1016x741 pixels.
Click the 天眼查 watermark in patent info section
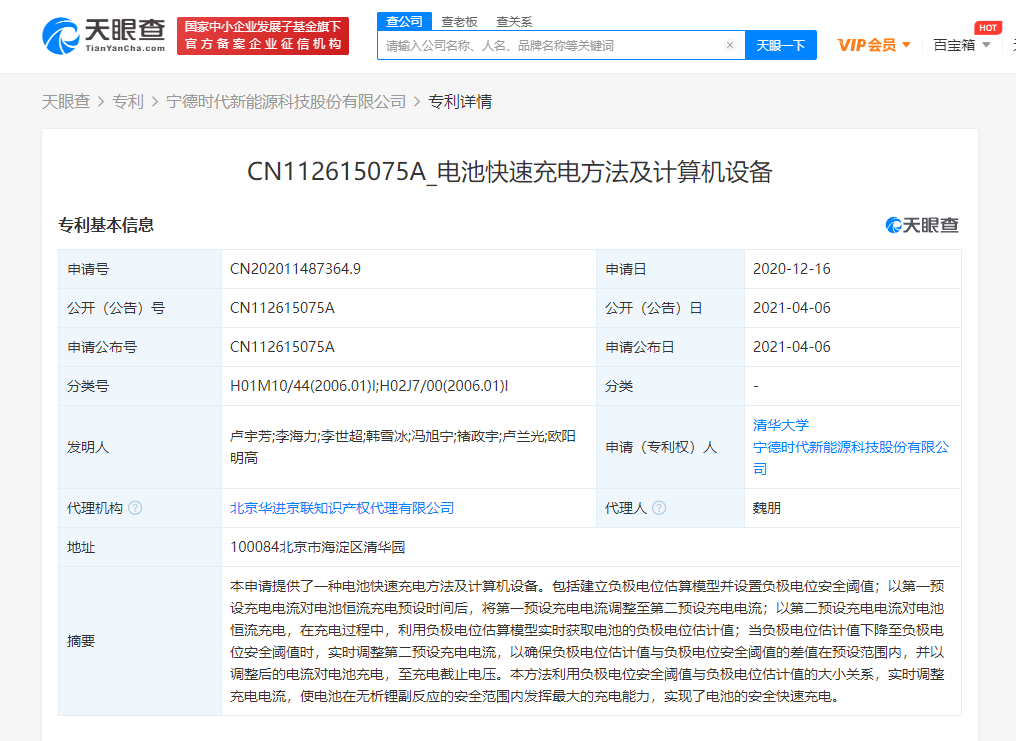tap(920, 225)
